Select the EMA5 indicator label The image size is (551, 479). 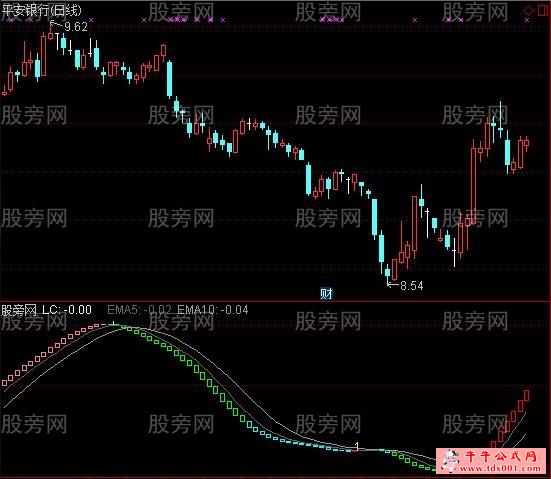[139, 310]
